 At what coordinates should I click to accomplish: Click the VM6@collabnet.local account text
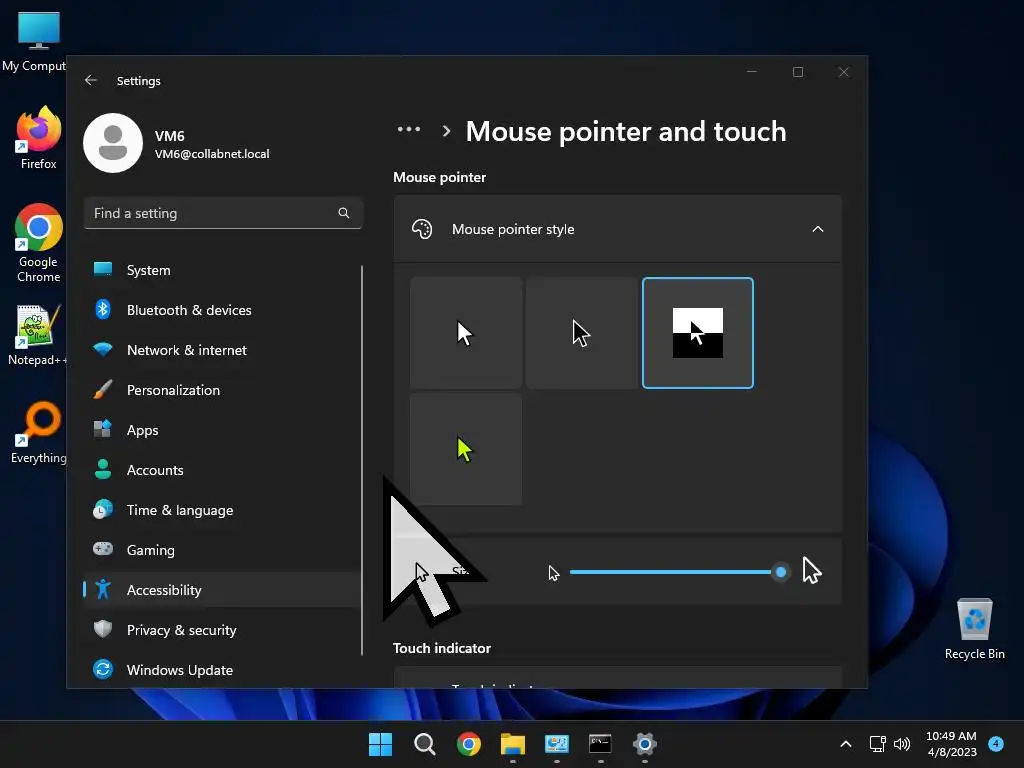(212, 154)
